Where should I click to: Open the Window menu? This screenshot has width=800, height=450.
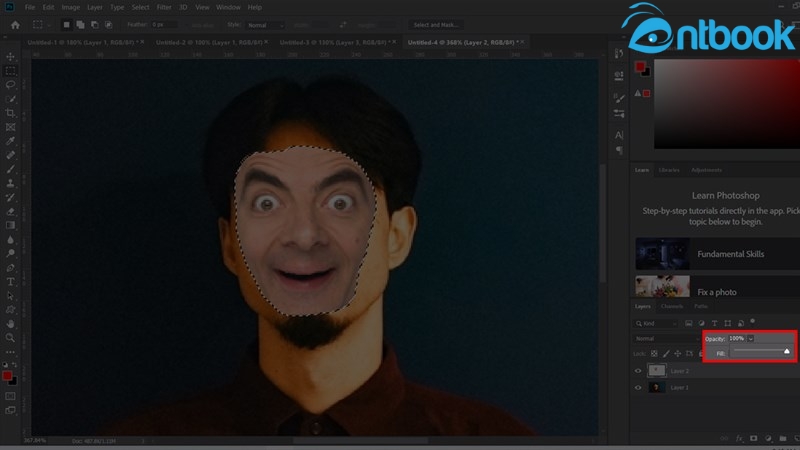[228, 7]
